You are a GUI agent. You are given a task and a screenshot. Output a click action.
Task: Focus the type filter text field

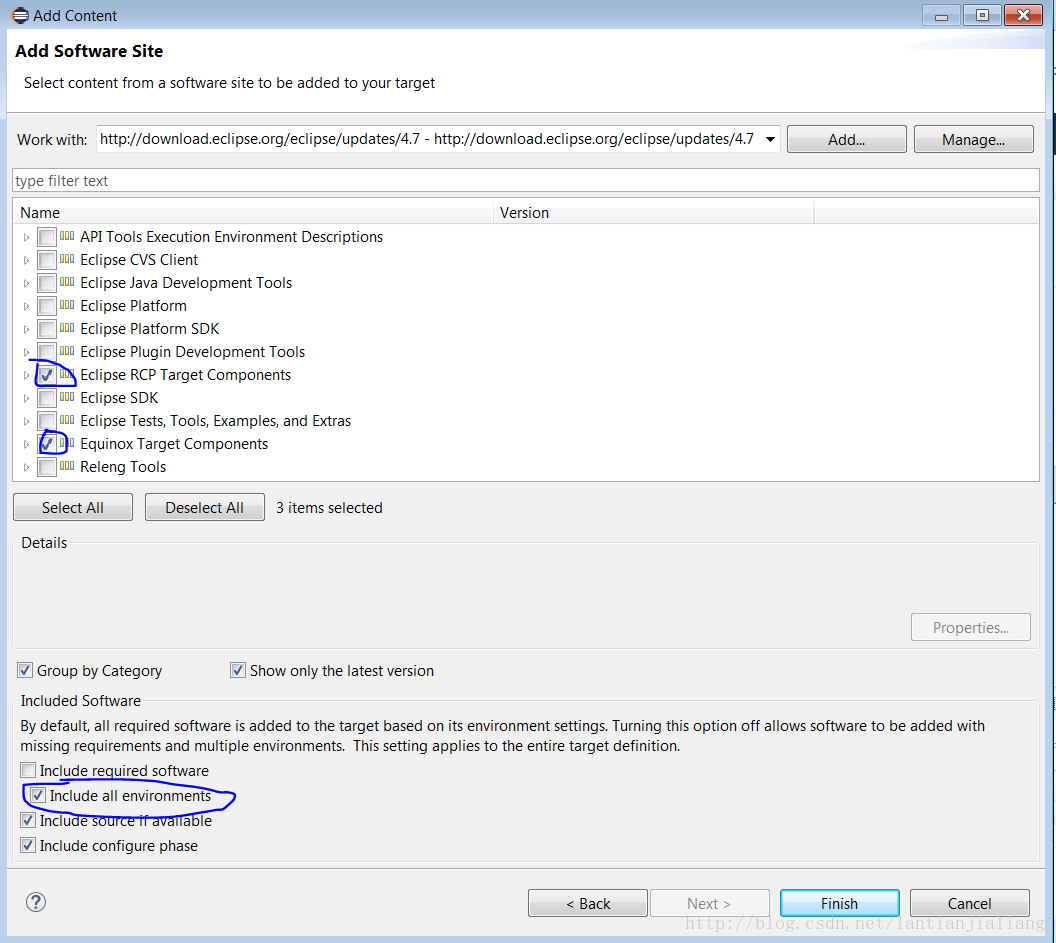[x=525, y=181]
